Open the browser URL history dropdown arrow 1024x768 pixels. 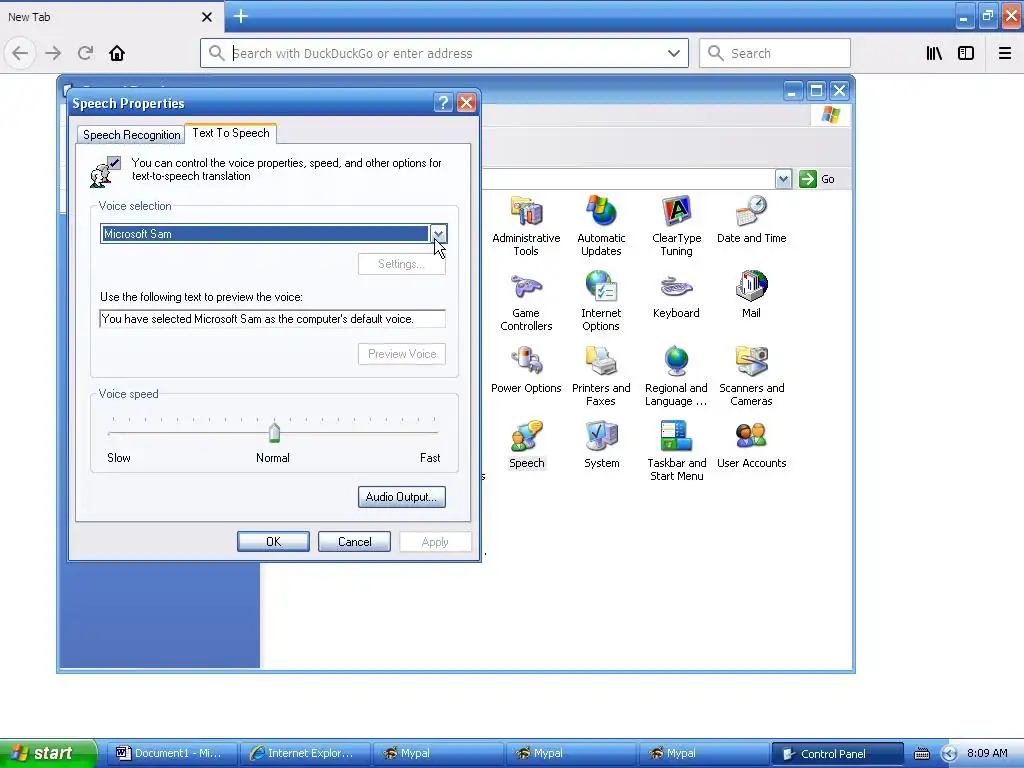[674, 53]
